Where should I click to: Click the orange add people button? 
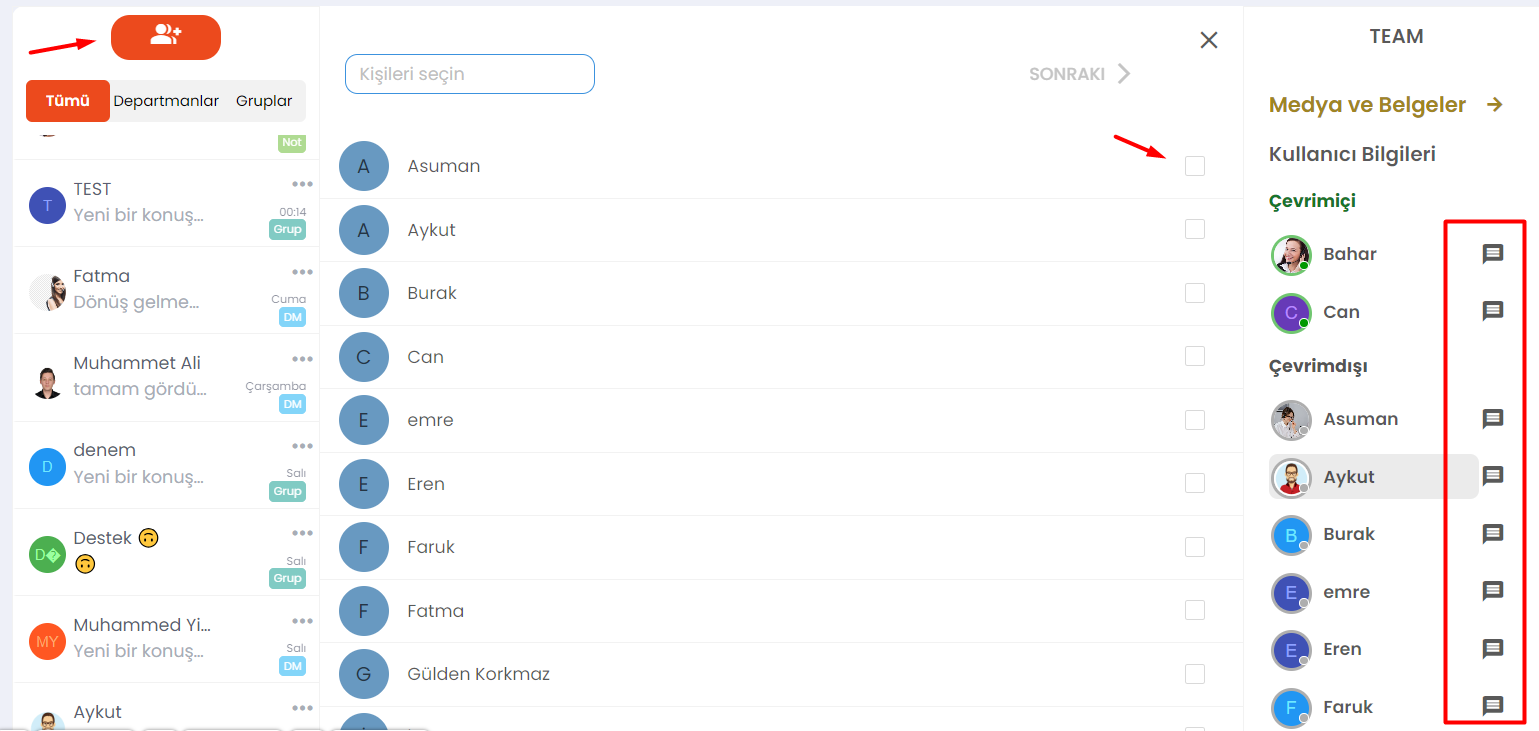click(166, 37)
